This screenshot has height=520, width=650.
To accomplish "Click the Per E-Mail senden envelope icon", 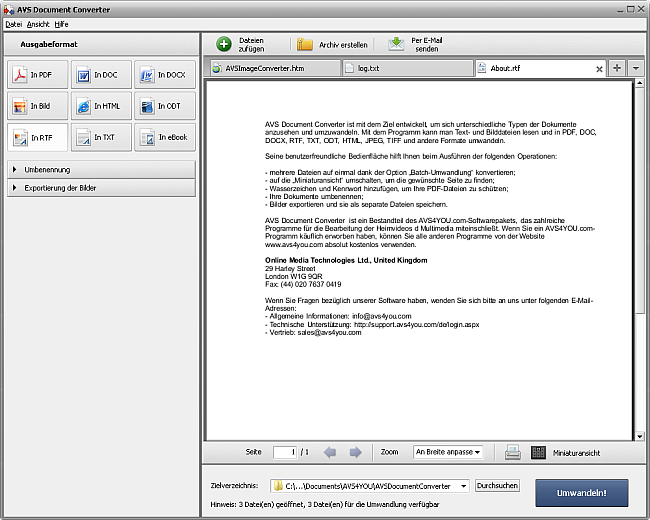I will [x=396, y=44].
